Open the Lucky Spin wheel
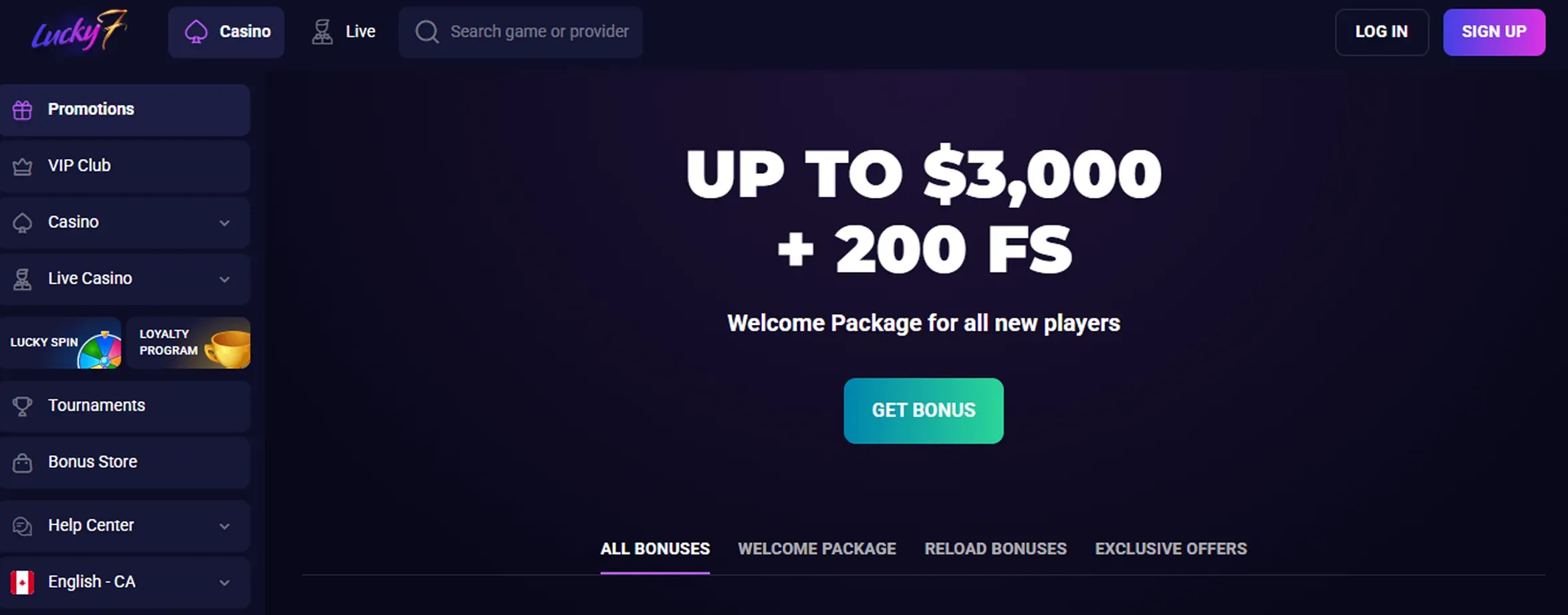The width and height of the screenshot is (1568, 615). click(61, 343)
